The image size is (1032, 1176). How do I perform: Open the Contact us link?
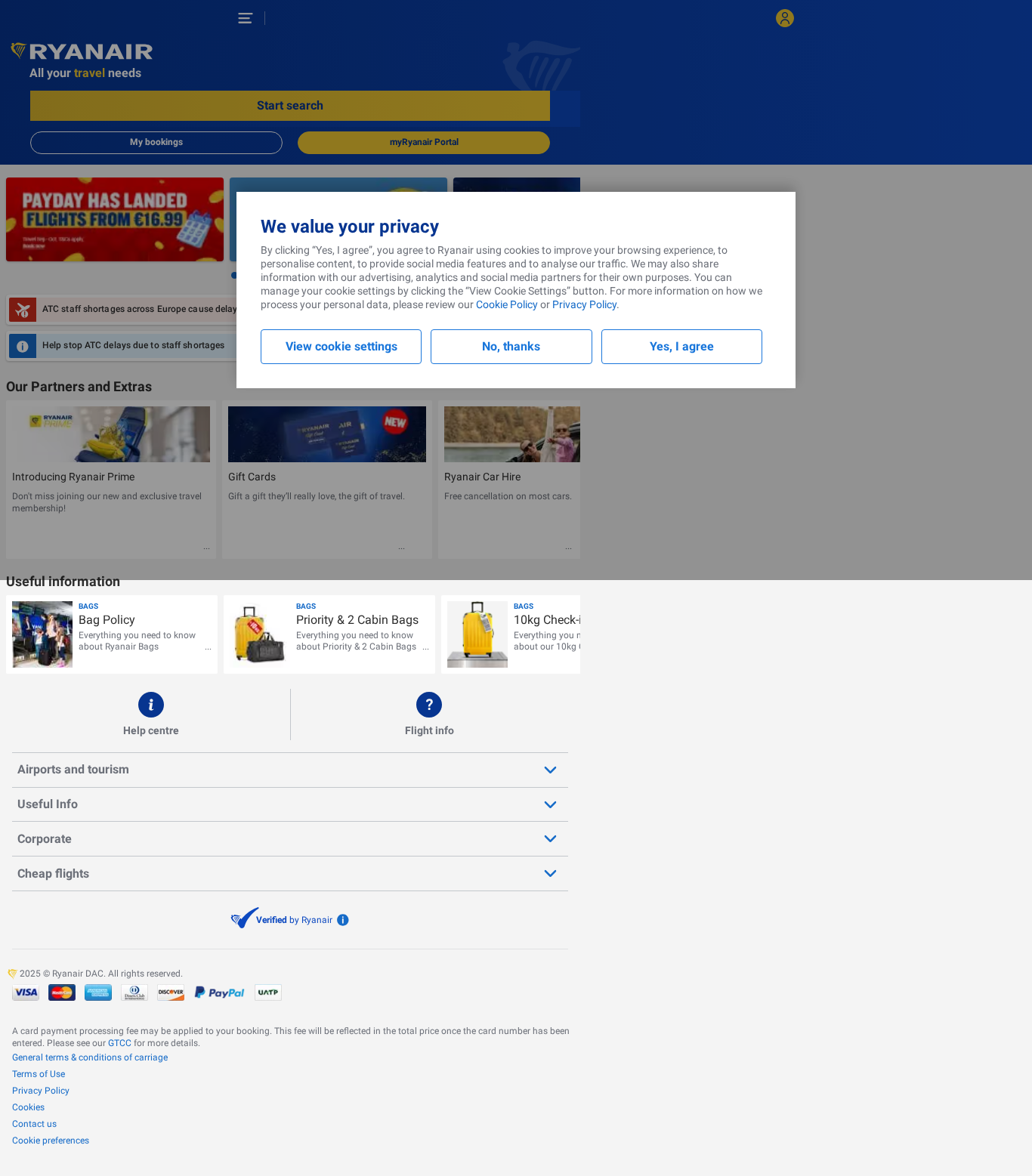[x=34, y=1124]
